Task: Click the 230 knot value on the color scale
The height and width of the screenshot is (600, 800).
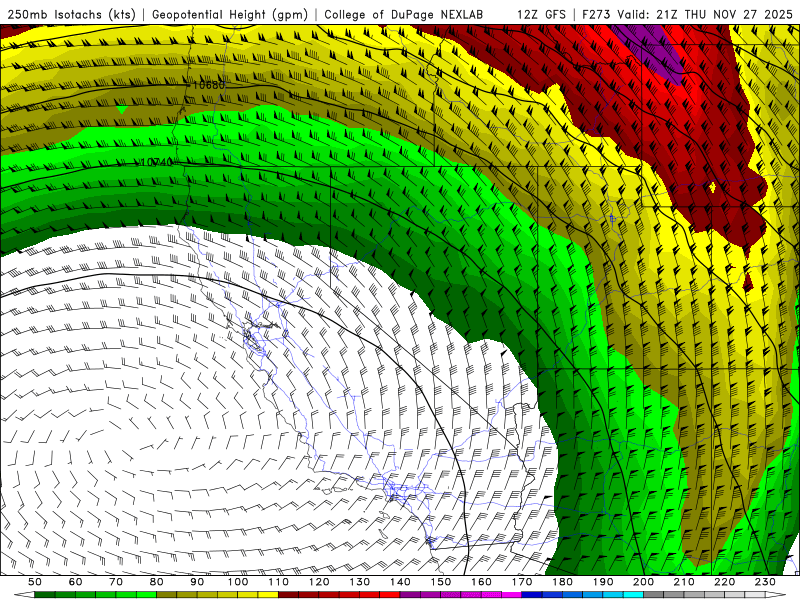Action: pyautogui.click(x=766, y=582)
